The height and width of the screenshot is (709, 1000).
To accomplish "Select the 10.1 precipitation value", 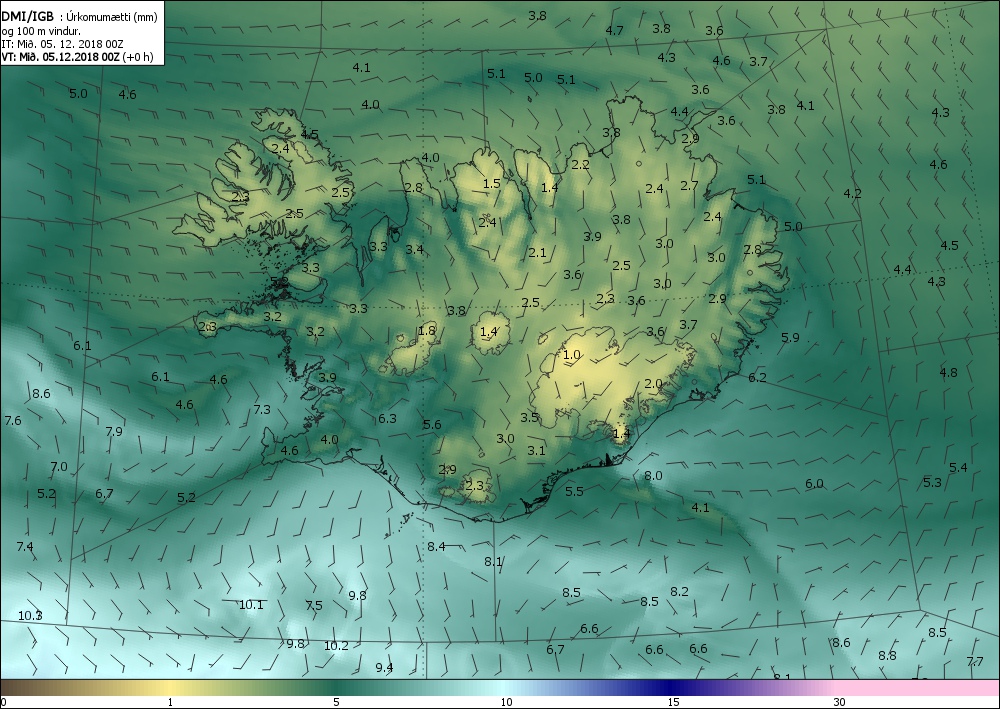I will click(251, 604).
